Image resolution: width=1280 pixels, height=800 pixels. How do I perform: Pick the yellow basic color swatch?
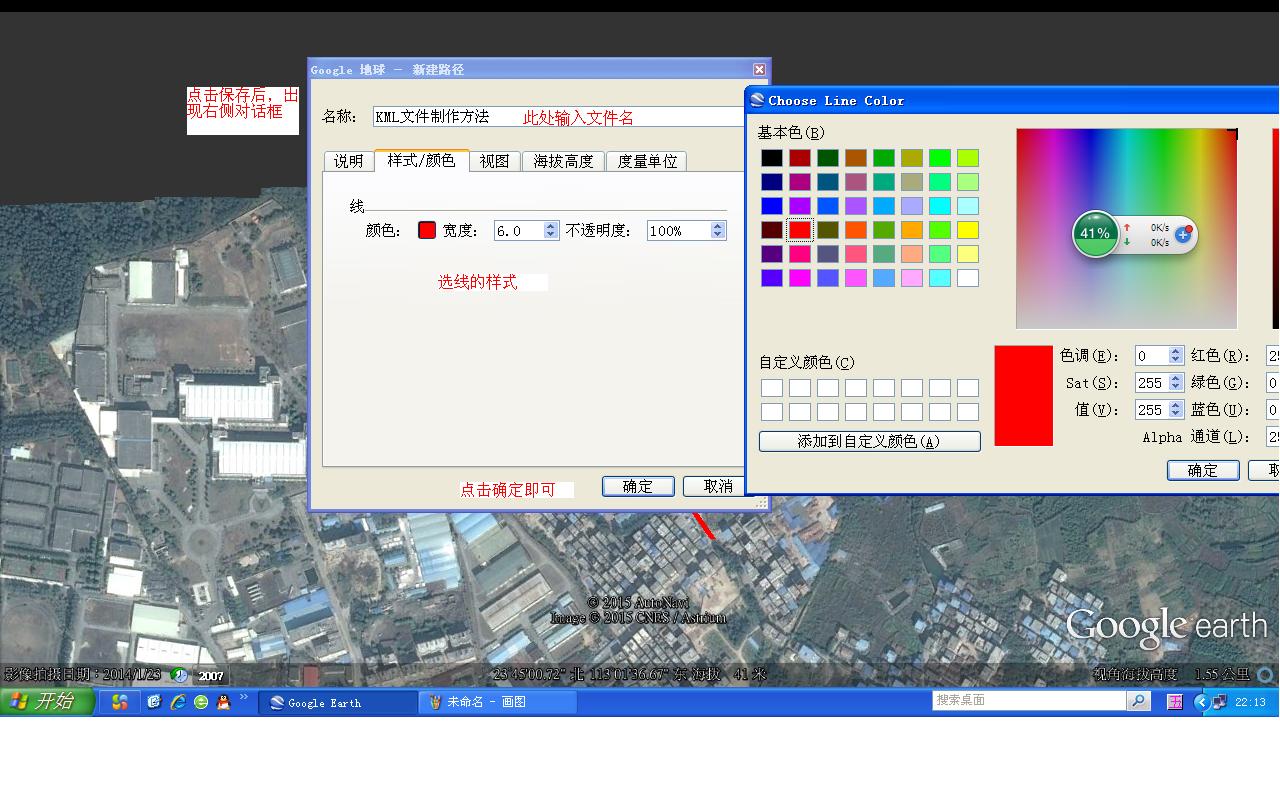click(x=967, y=230)
